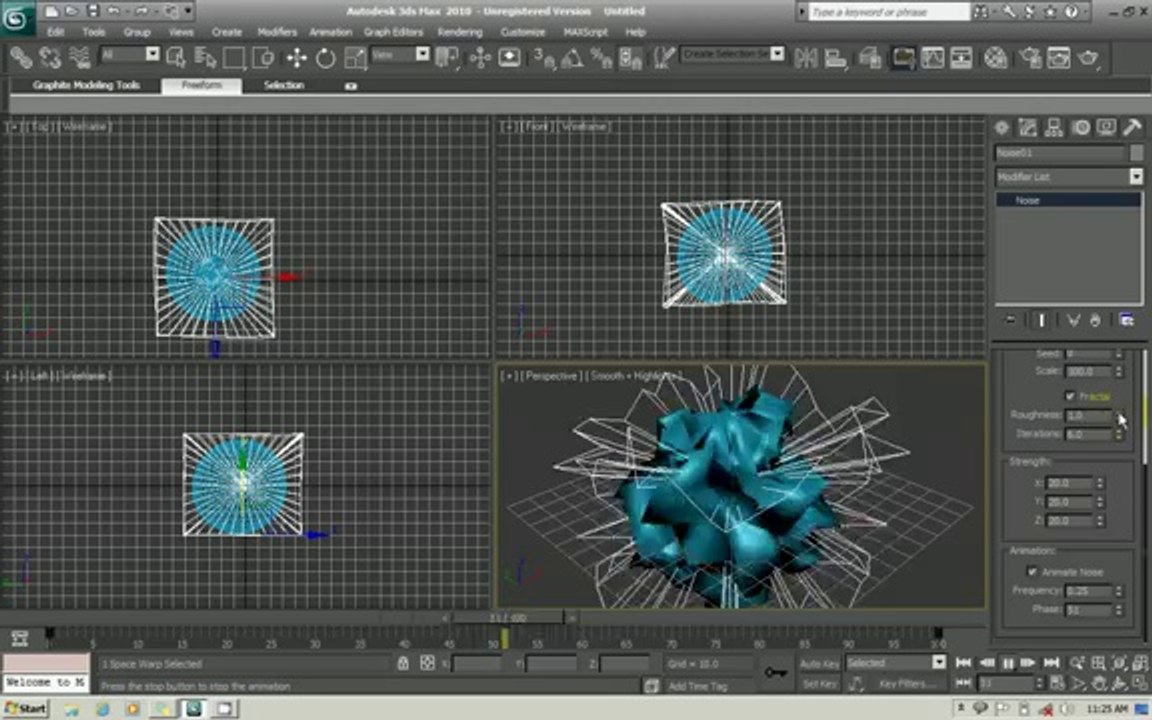Choose the Unlink Selection tool
1152x720 pixels.
click(50, 57)
